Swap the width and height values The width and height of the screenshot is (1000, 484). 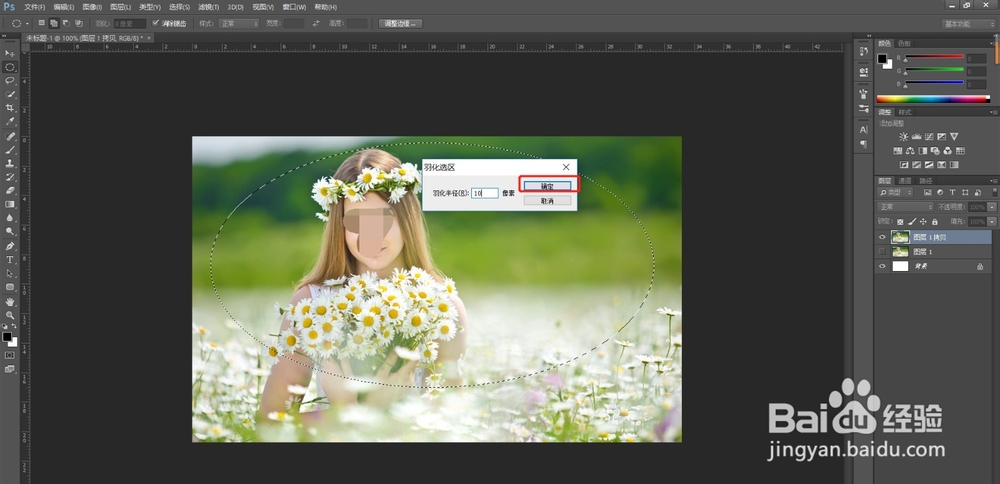[316, 24]
